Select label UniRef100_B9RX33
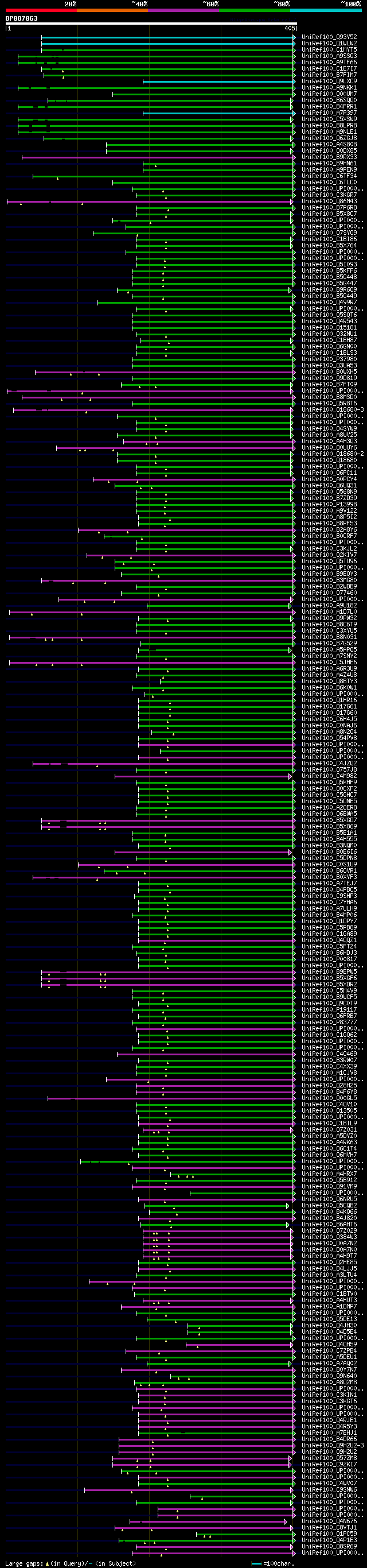Screen dimensions: 367x1568 pyautogui.click(x=329, y=157)
